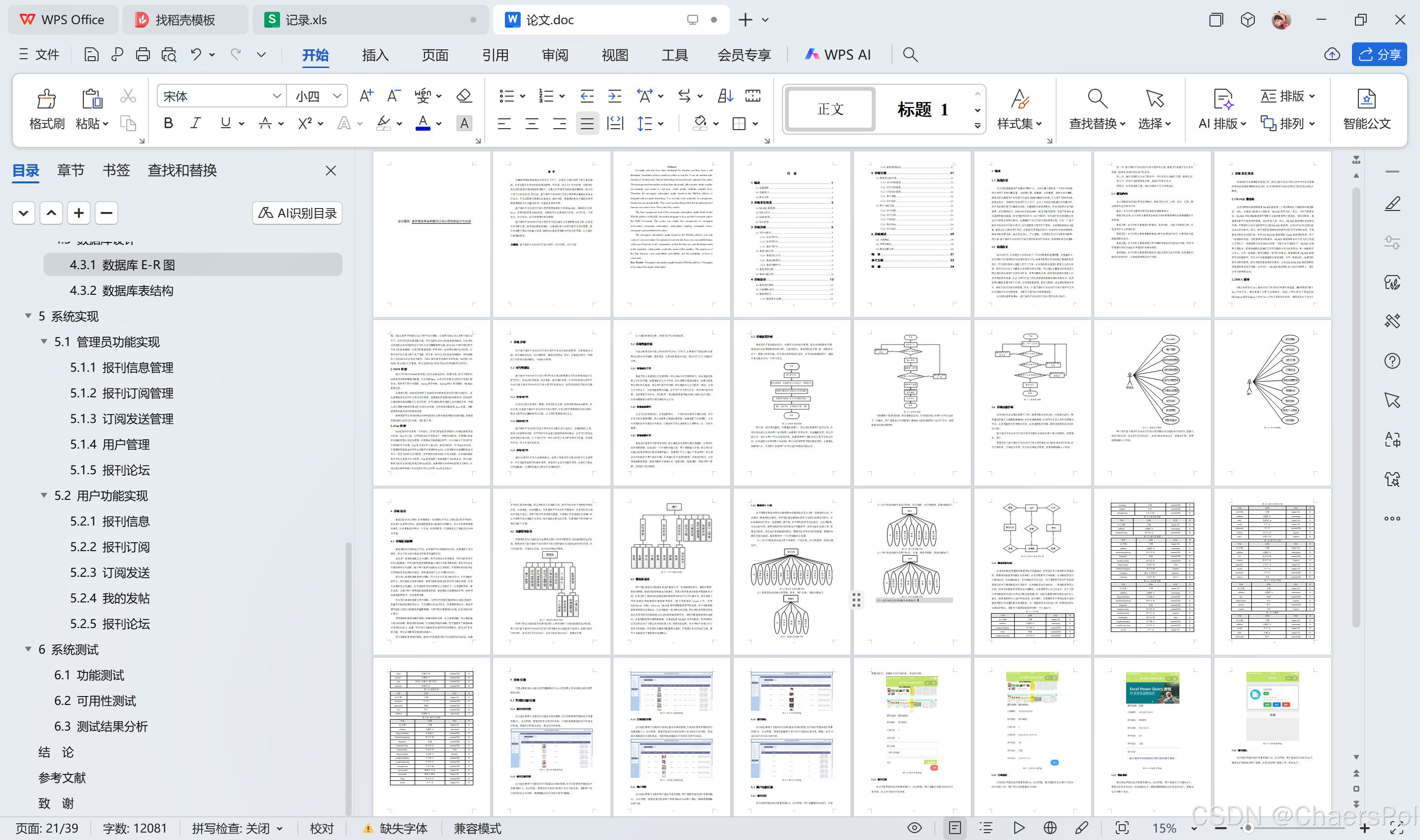1420x840 pixels.
Task: Click the Paste clipboard icon
Action: [x=92, y=99]
